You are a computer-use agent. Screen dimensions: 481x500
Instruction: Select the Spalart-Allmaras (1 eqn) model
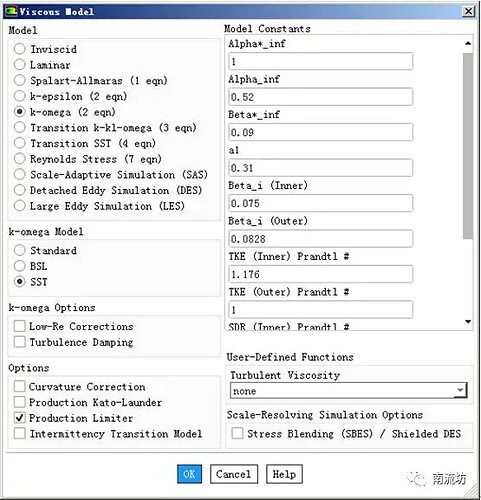click(x=20, y=80)
